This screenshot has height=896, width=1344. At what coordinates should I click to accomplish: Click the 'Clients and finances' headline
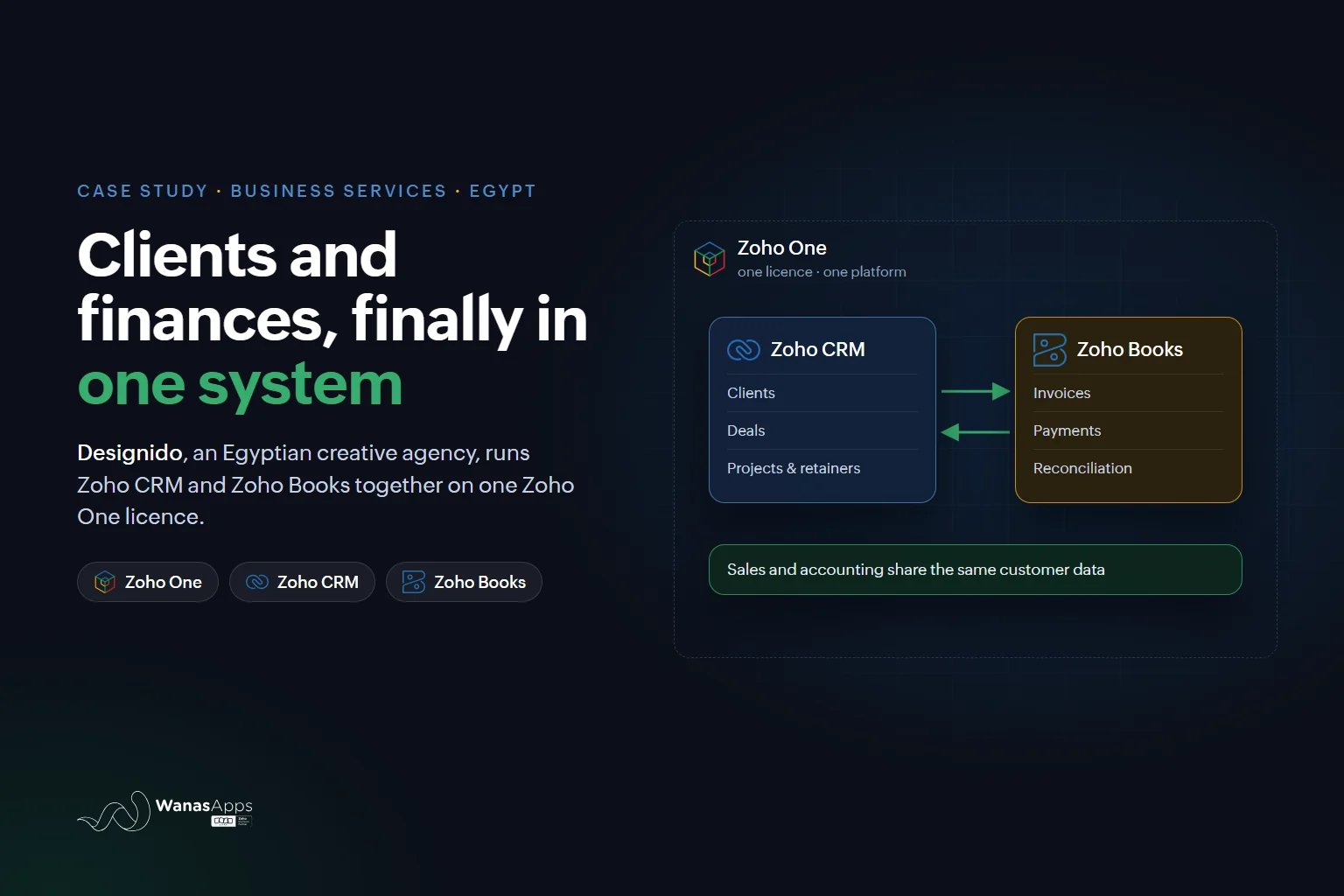tap(332, 287)
